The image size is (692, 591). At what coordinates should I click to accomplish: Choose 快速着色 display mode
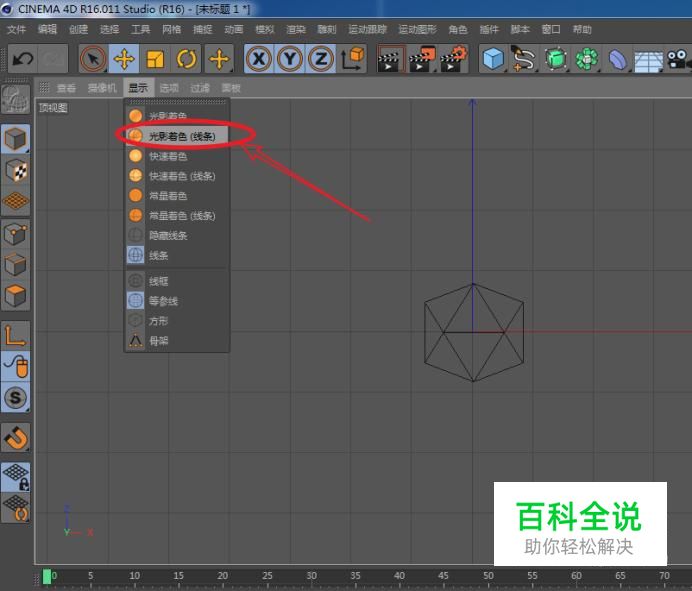pyautogui.click(x=177, y=156)
